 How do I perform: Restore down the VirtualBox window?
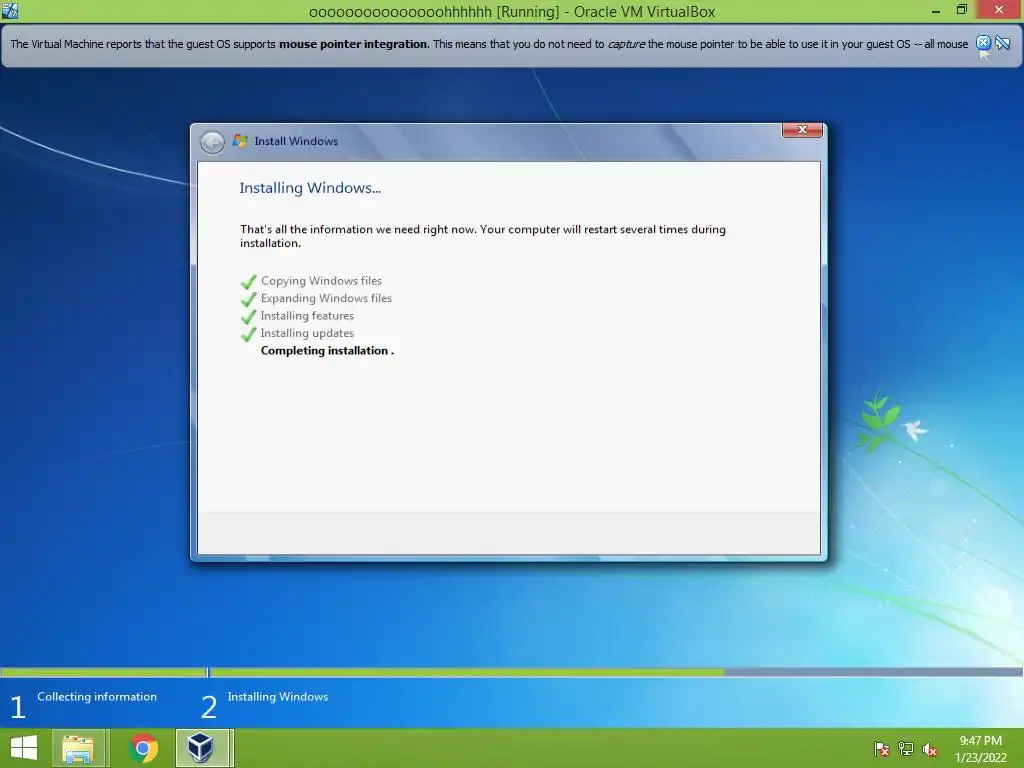[961, 10]
